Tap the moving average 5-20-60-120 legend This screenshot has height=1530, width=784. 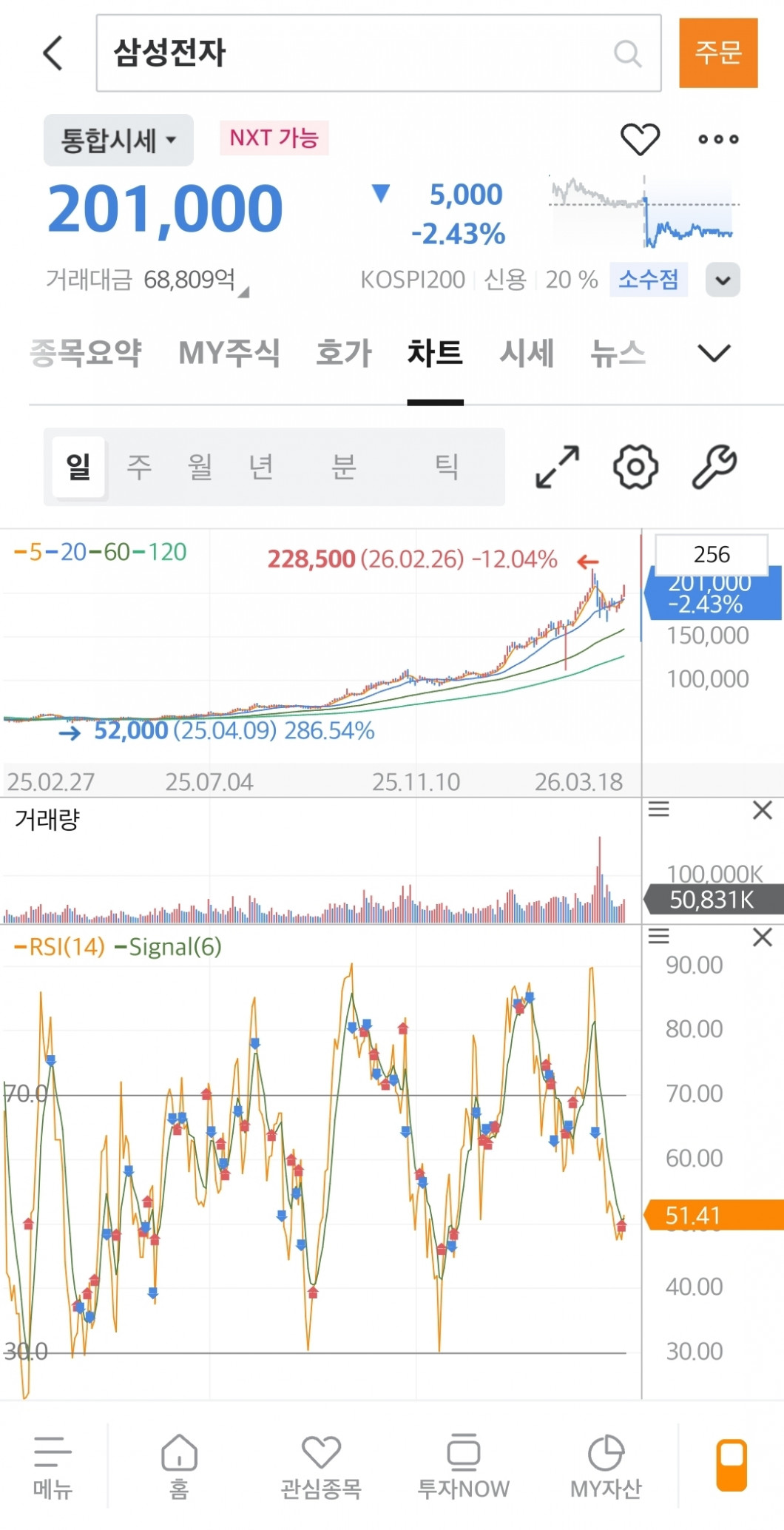101,552
